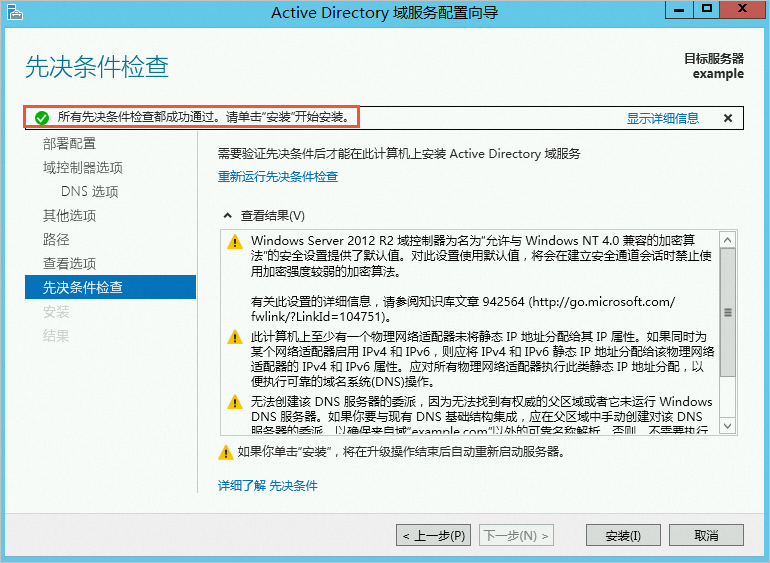
Task: Open 显示详细信息 link
Action: click(x=662, y=118)
